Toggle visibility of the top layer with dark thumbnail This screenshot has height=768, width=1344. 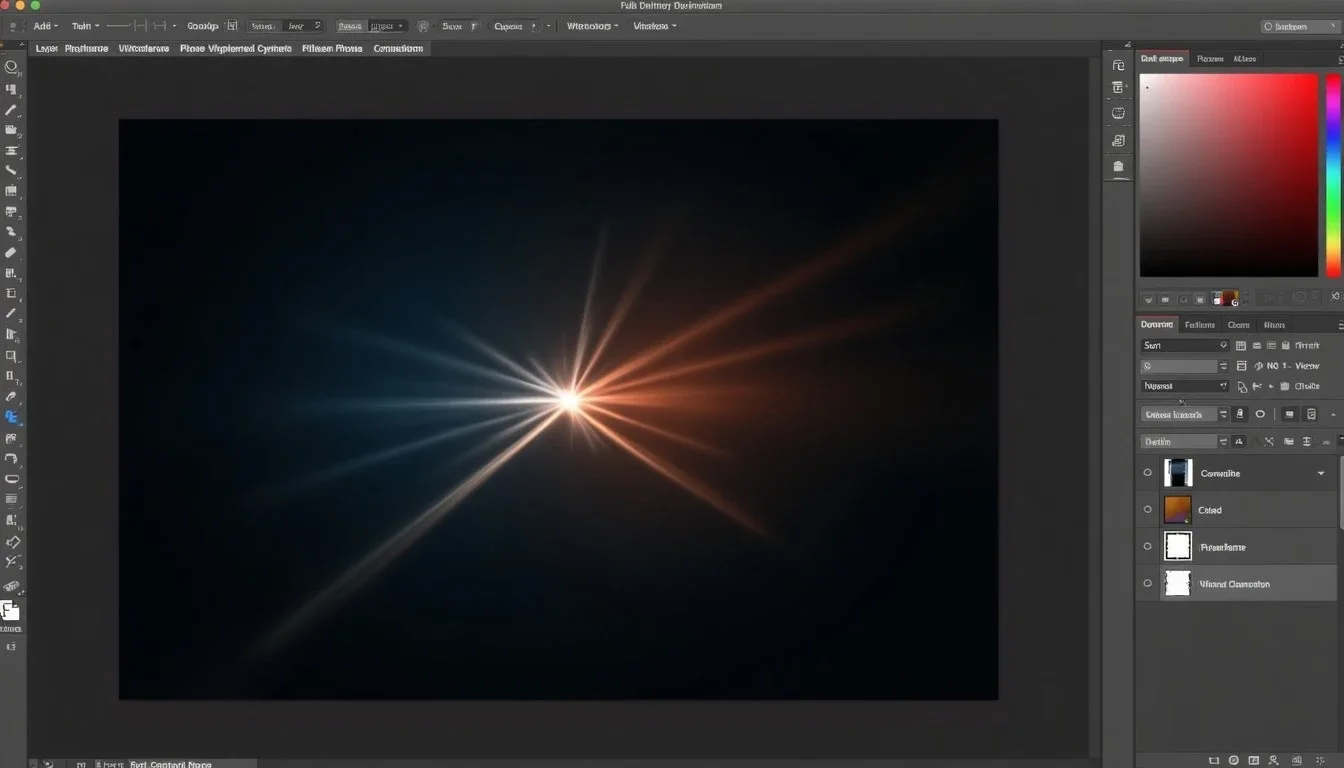coord(1147,473)
